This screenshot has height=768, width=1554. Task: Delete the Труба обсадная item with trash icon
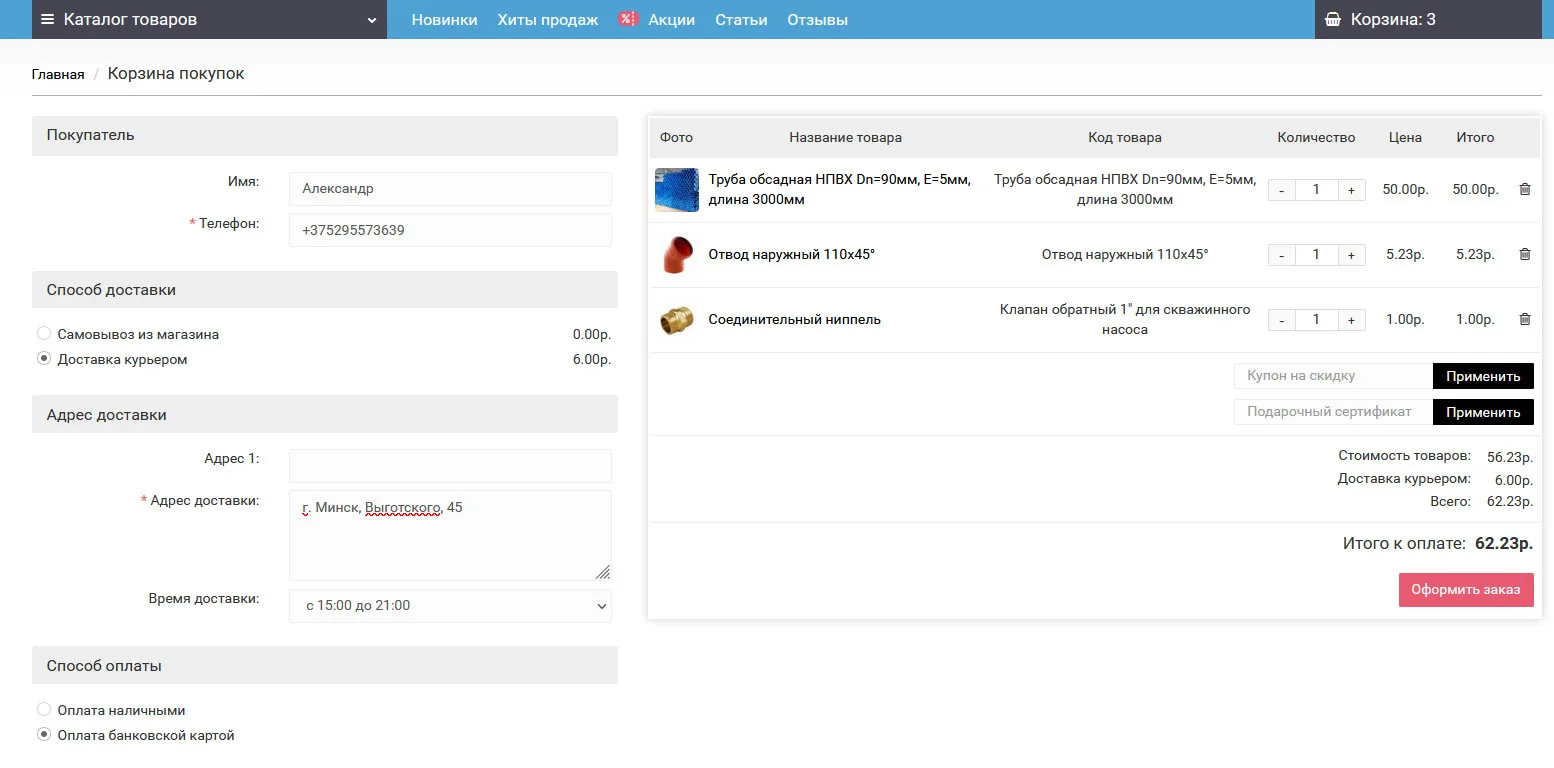coord(1525,189)
